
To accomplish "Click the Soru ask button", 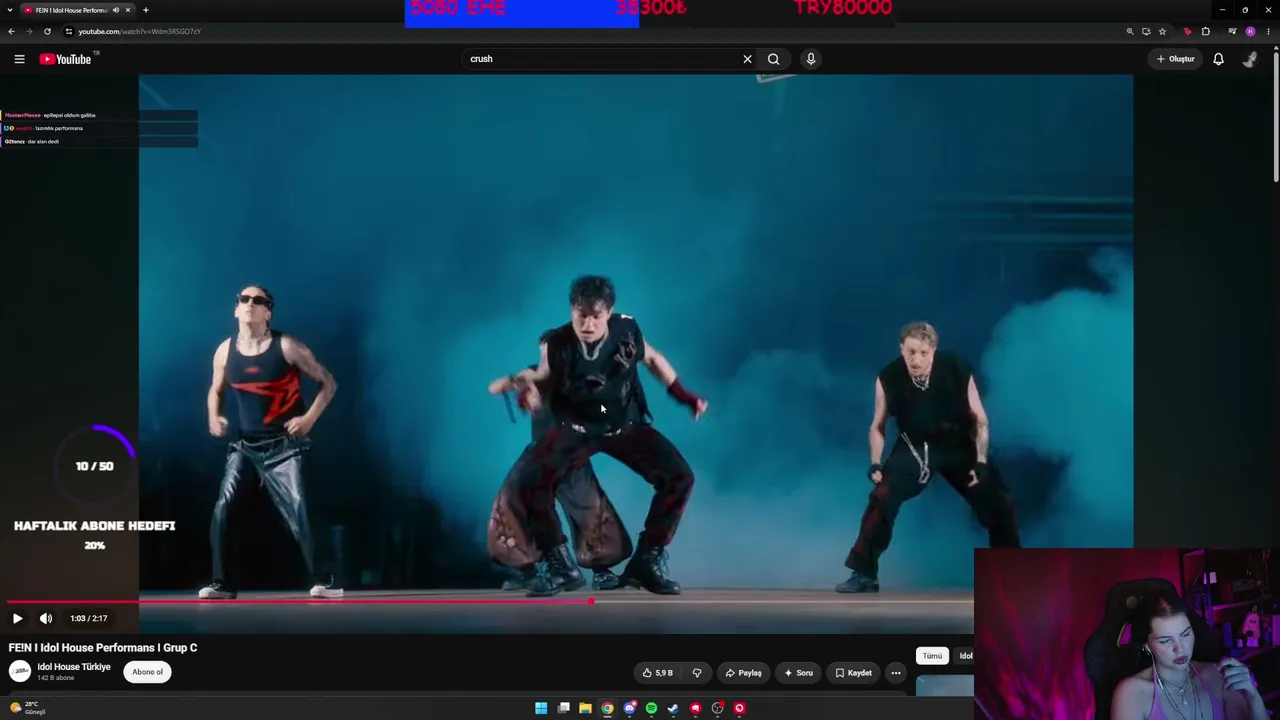I will [x=799, y=673].
